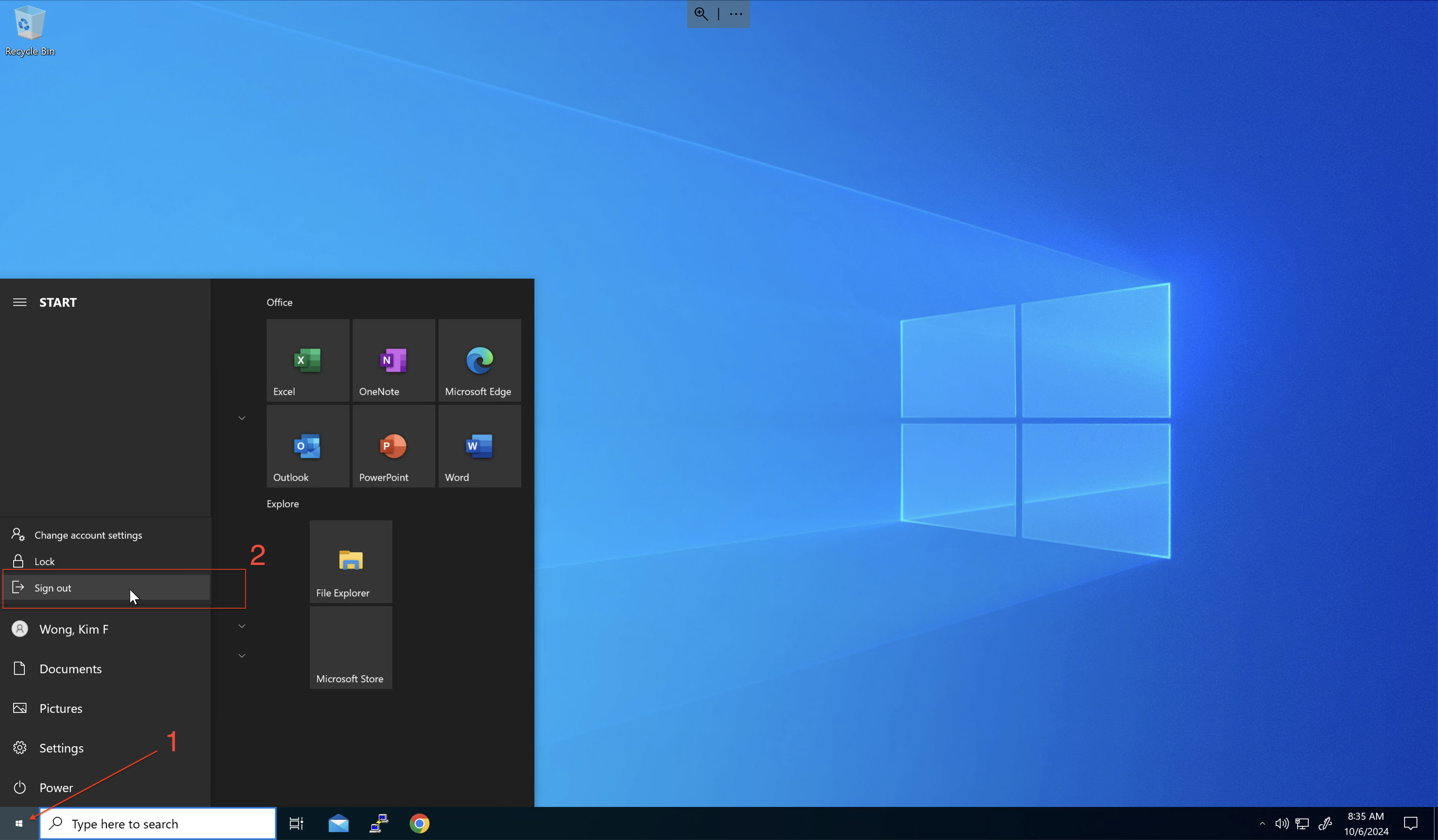The height and width of the screenshot is (840, 1438).
Task: Open Settings from the Start sidebar
Action: [x=105, y=747]
